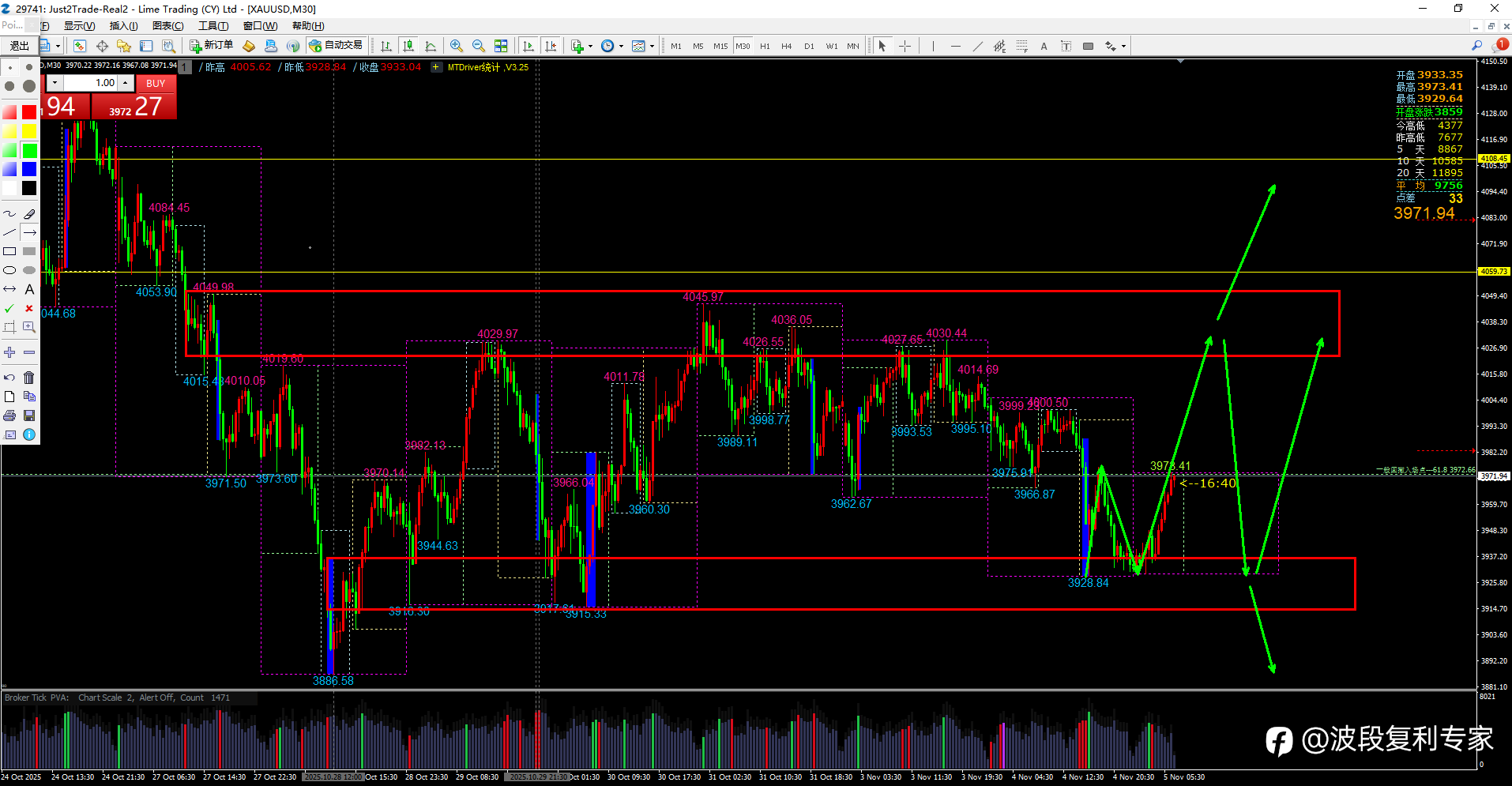Open the templates dropdown arrow
Screen dimensions: 1512x786
[652, 47]
